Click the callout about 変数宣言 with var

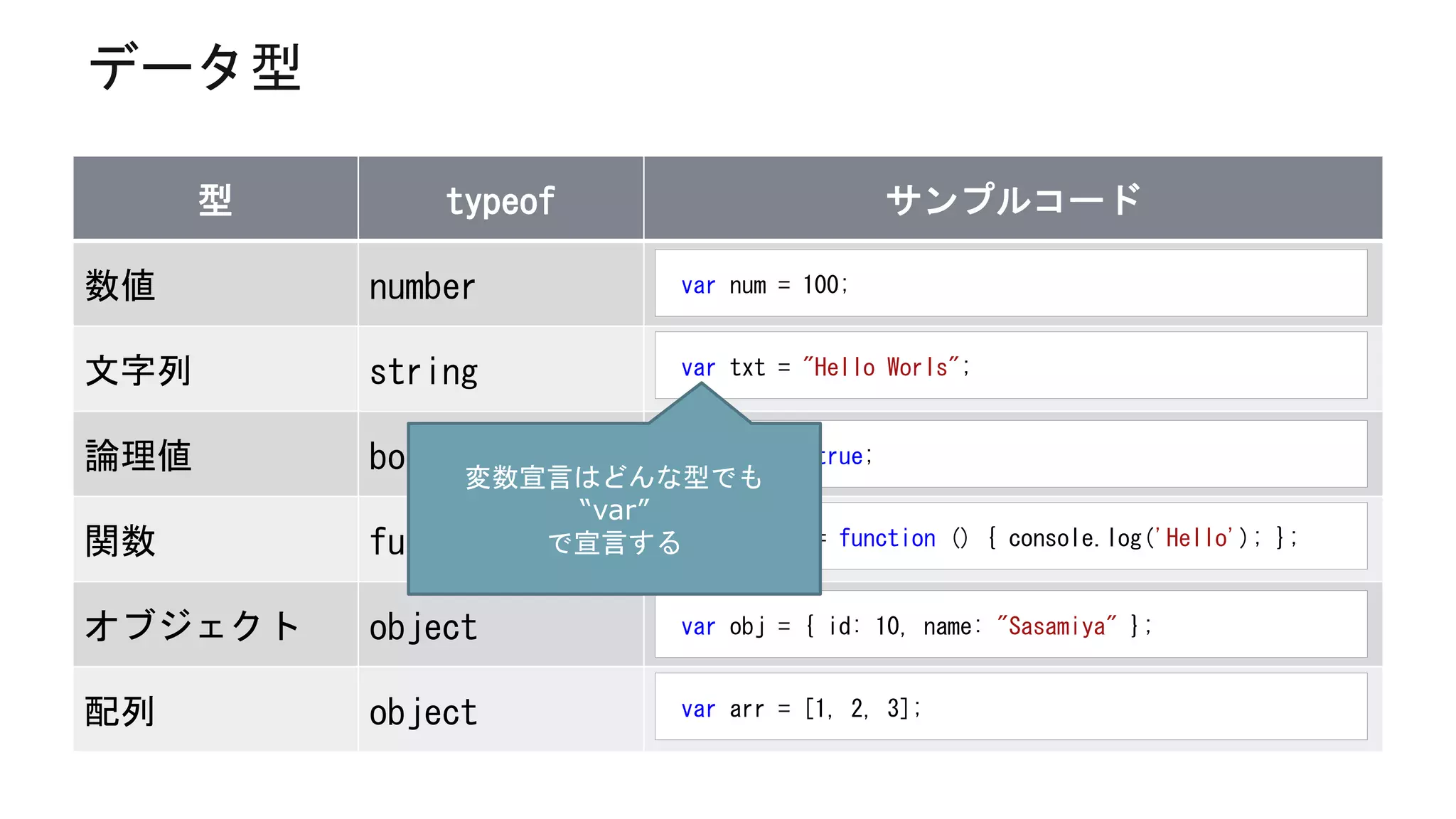click(614, 508)
